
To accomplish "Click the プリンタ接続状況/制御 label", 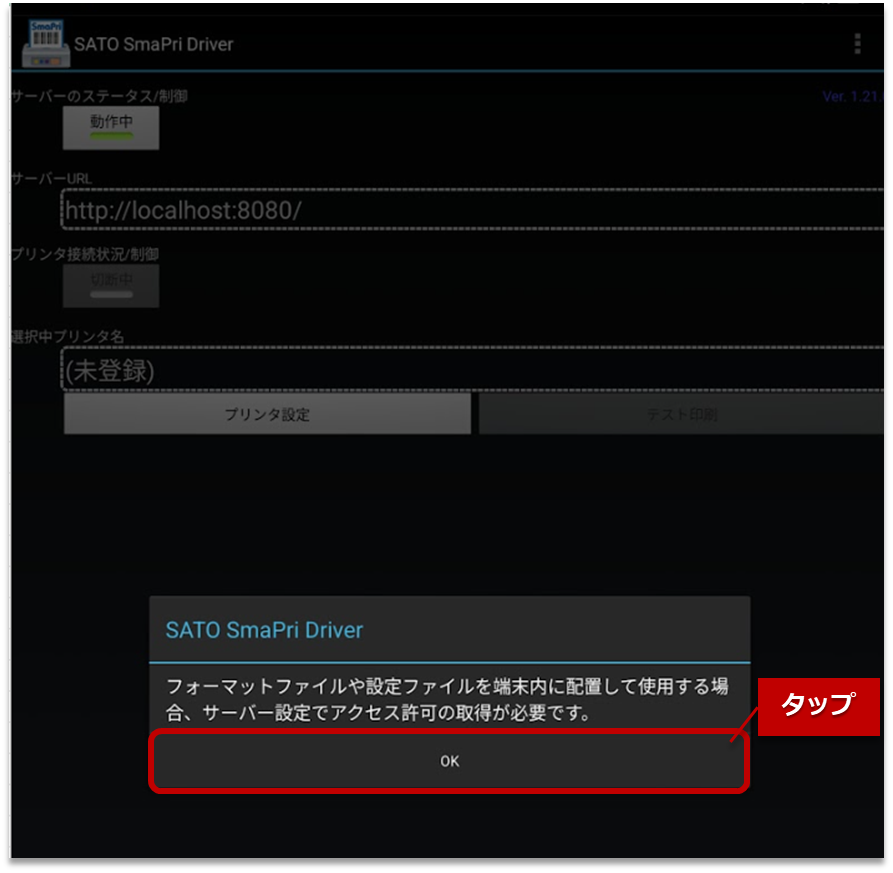I will [x=85, y=254].
